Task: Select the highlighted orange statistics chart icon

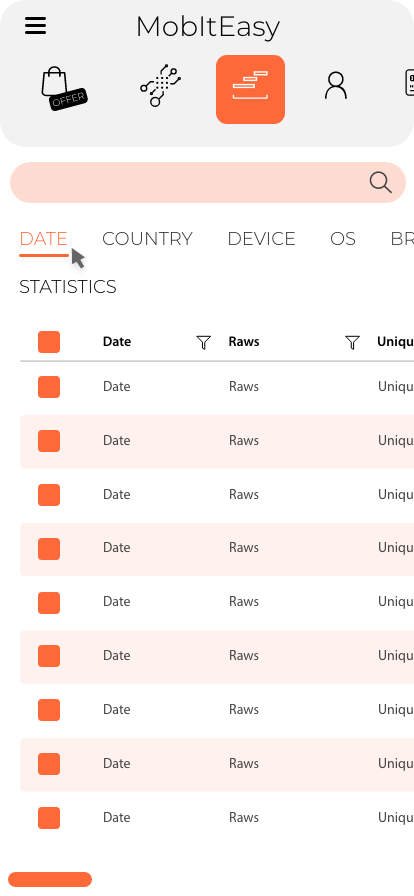Action: click(250, 89)
